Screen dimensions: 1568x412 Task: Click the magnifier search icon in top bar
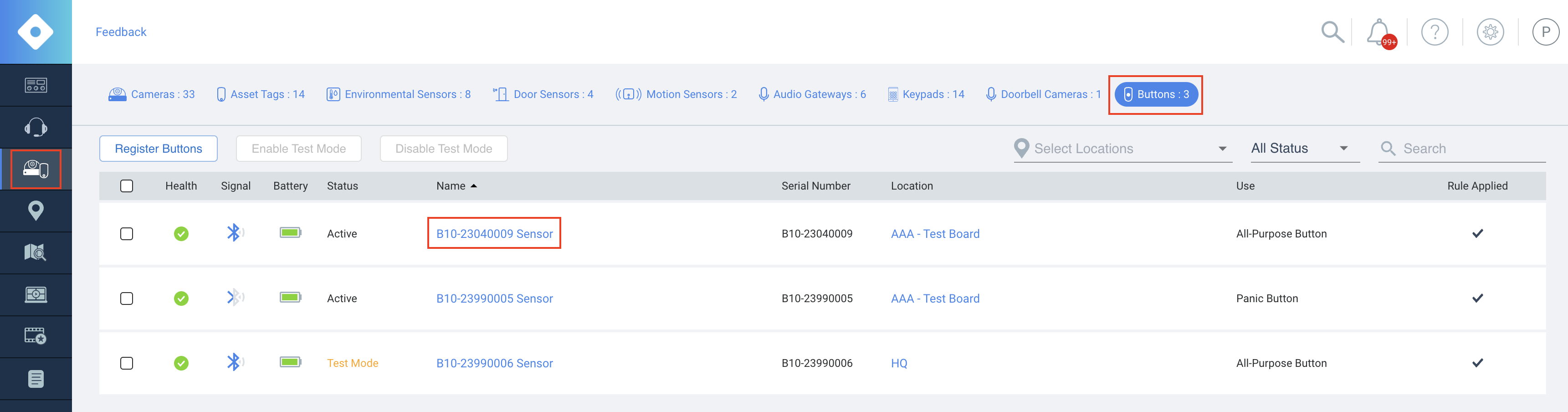[1332, 31]
